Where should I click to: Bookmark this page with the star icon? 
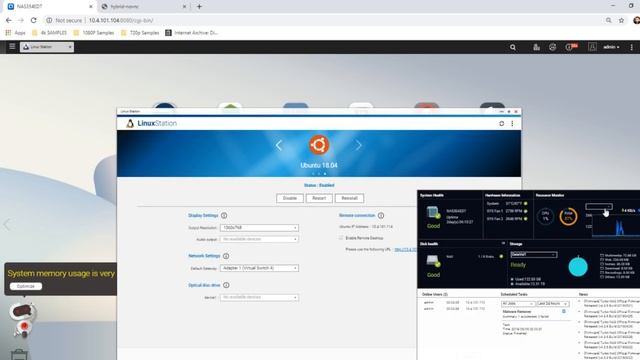[621, 20]
